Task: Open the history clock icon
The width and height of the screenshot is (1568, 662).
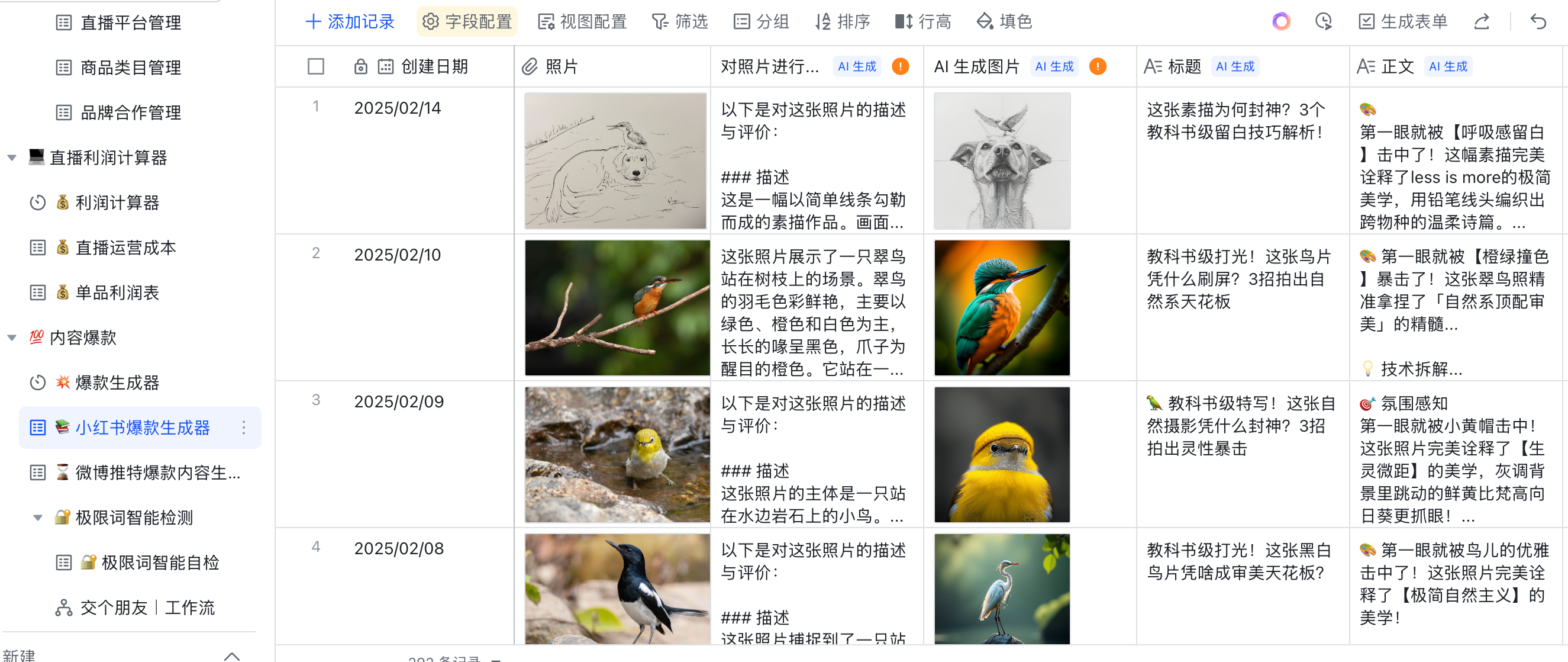Action: (x=1323, y=22)
